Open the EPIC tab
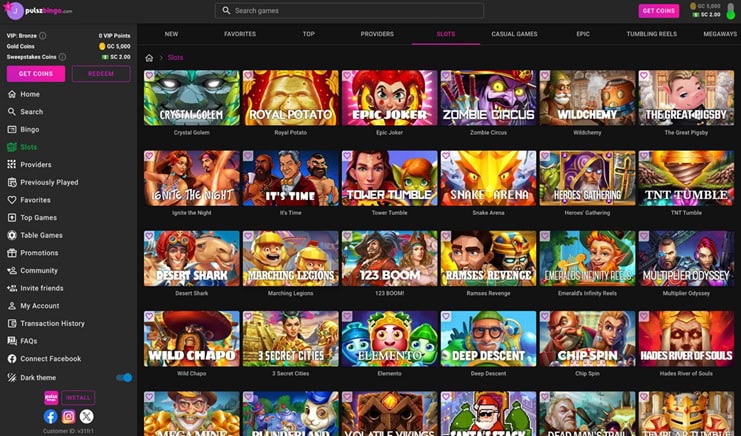 [583, 34]
